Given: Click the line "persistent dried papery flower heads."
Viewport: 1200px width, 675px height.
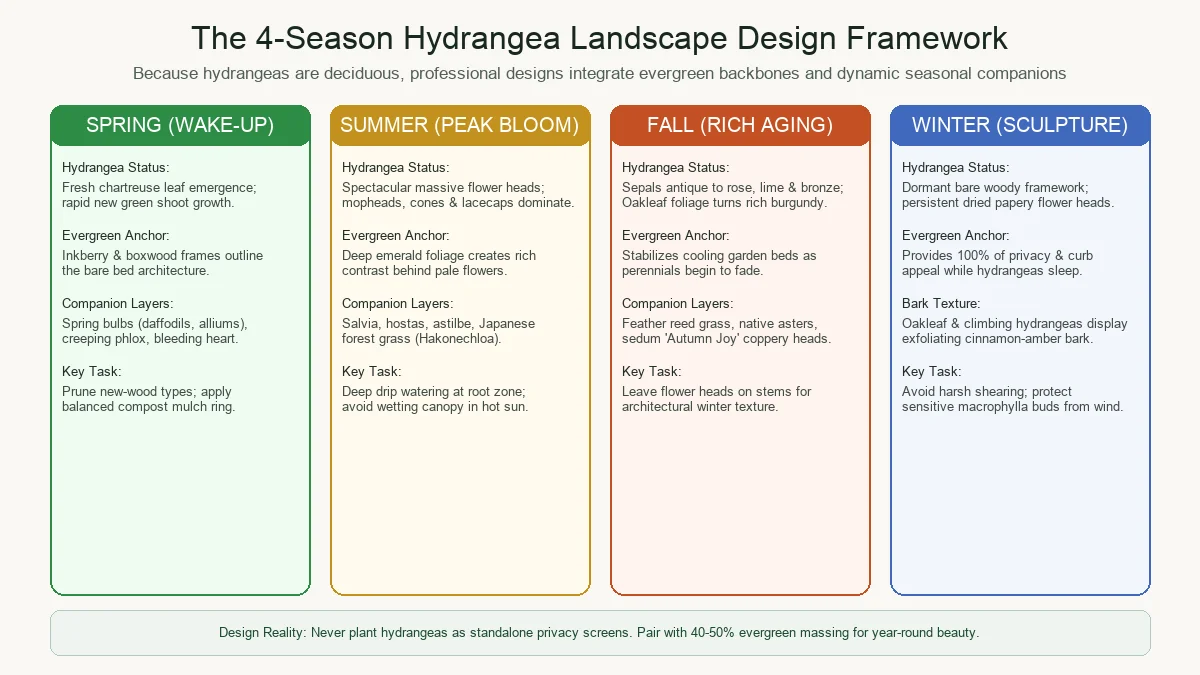Looking at the screenshot, I should [1008, 202].
